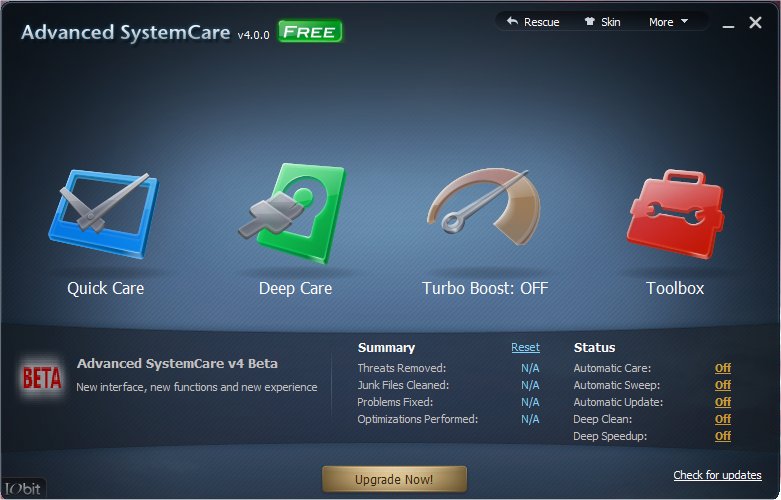Open the Skin menu item
This screenshot has height=500, width=781.
pos(602,22)
